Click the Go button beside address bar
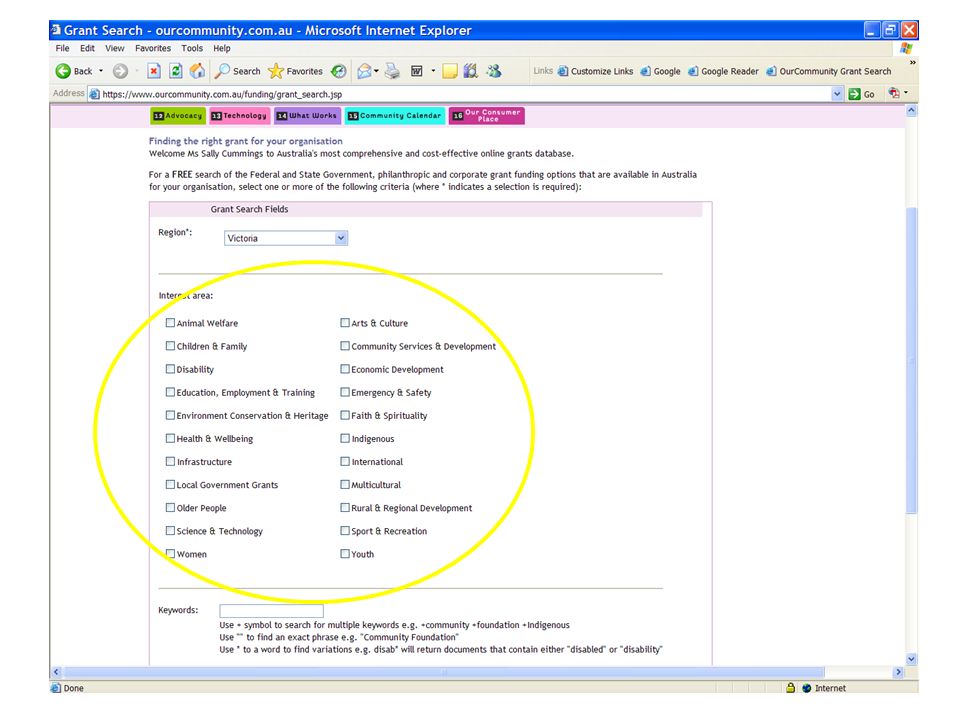The height and width of the screenshot is (720, 960). [x=862, y=94]
